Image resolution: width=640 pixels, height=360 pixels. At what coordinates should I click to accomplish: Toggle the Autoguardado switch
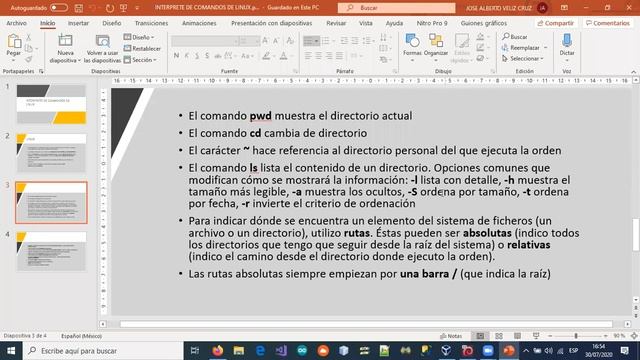pos(59,8)
